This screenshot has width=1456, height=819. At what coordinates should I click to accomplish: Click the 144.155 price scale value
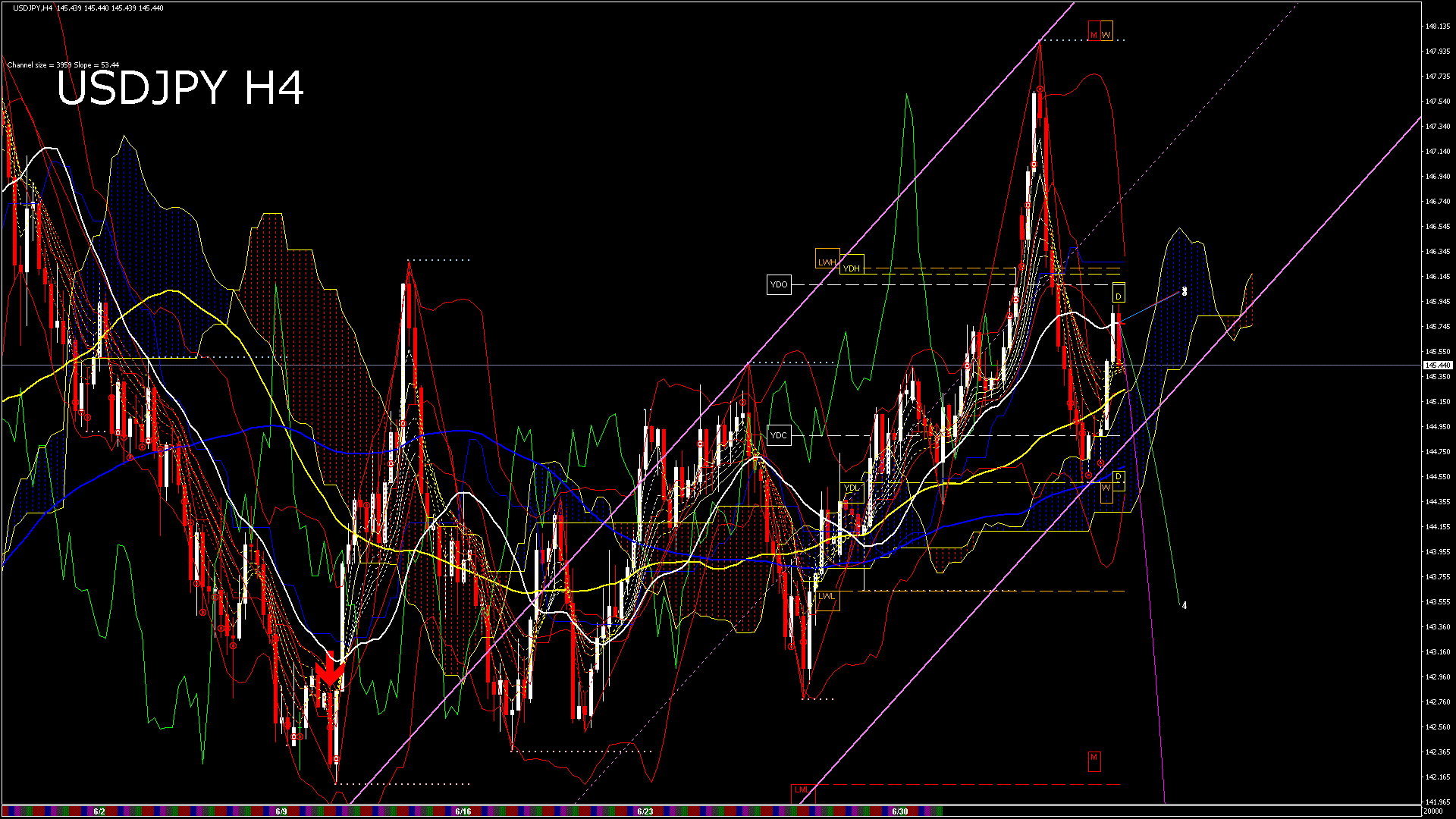tap(1438, 527)
